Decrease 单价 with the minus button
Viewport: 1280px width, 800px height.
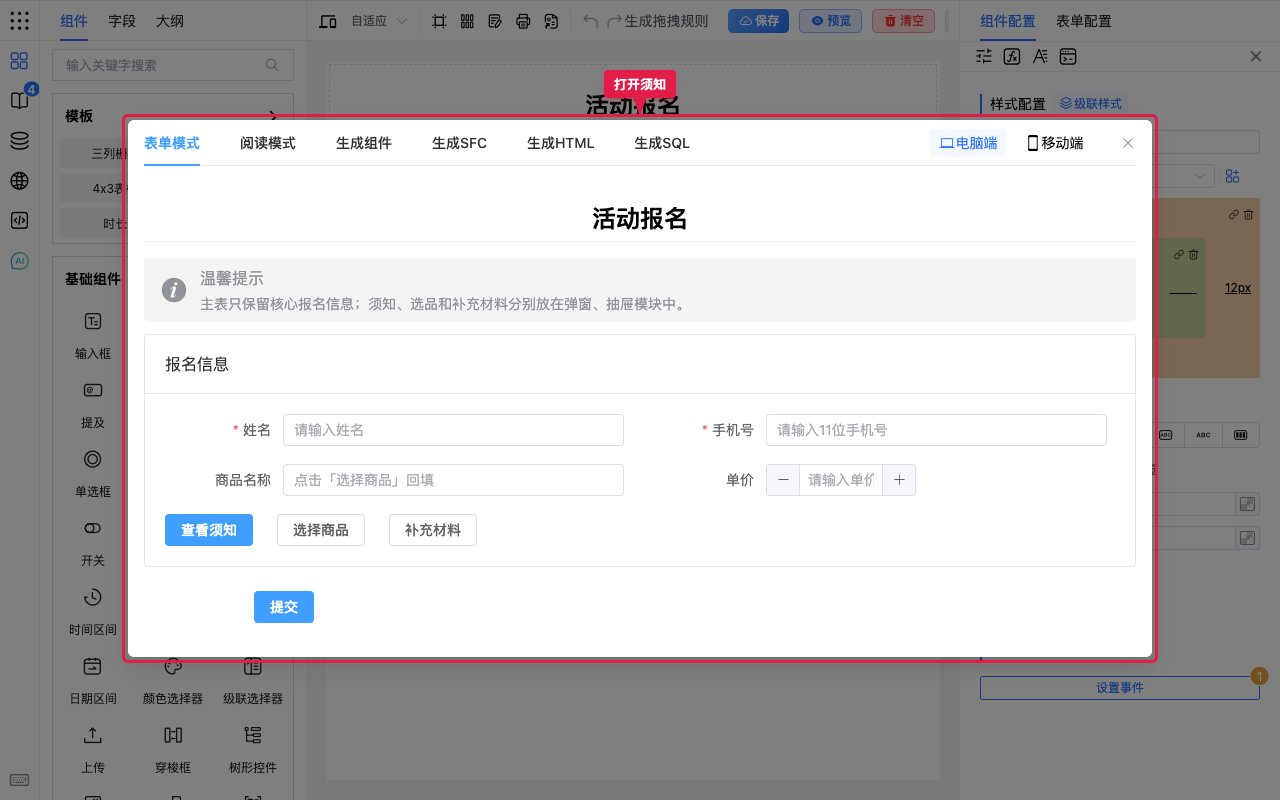783,480
